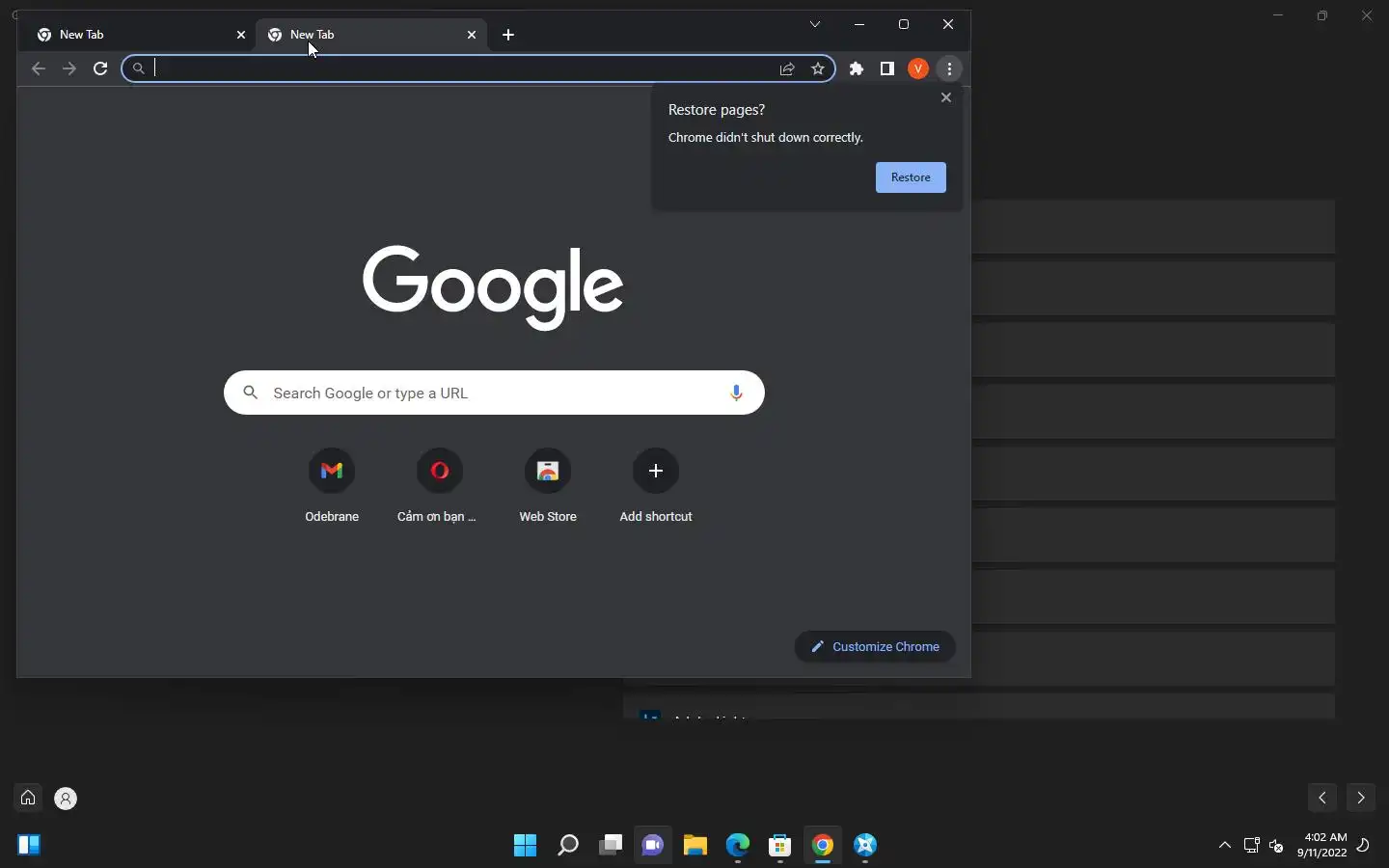Open the Odebrane Gmail shortcut
This screenshot has width=1389, height=868.
(x=332, y=487)
